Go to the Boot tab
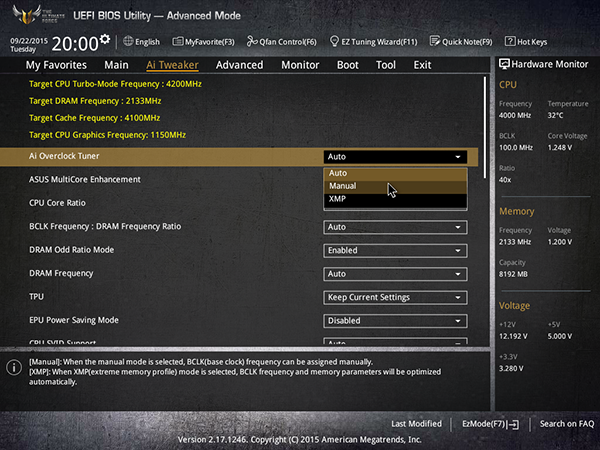600x450 pixels. (x=347, y=65)
